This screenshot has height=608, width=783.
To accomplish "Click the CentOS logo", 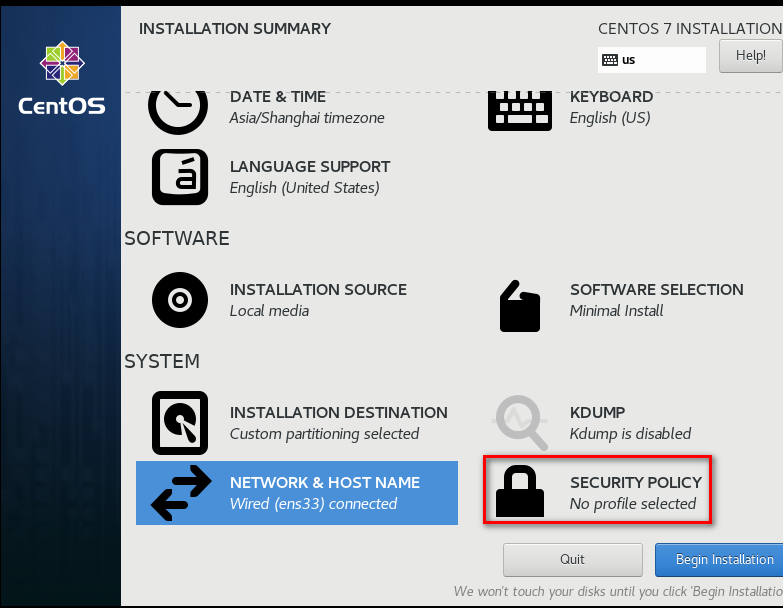I will (62, 78).
